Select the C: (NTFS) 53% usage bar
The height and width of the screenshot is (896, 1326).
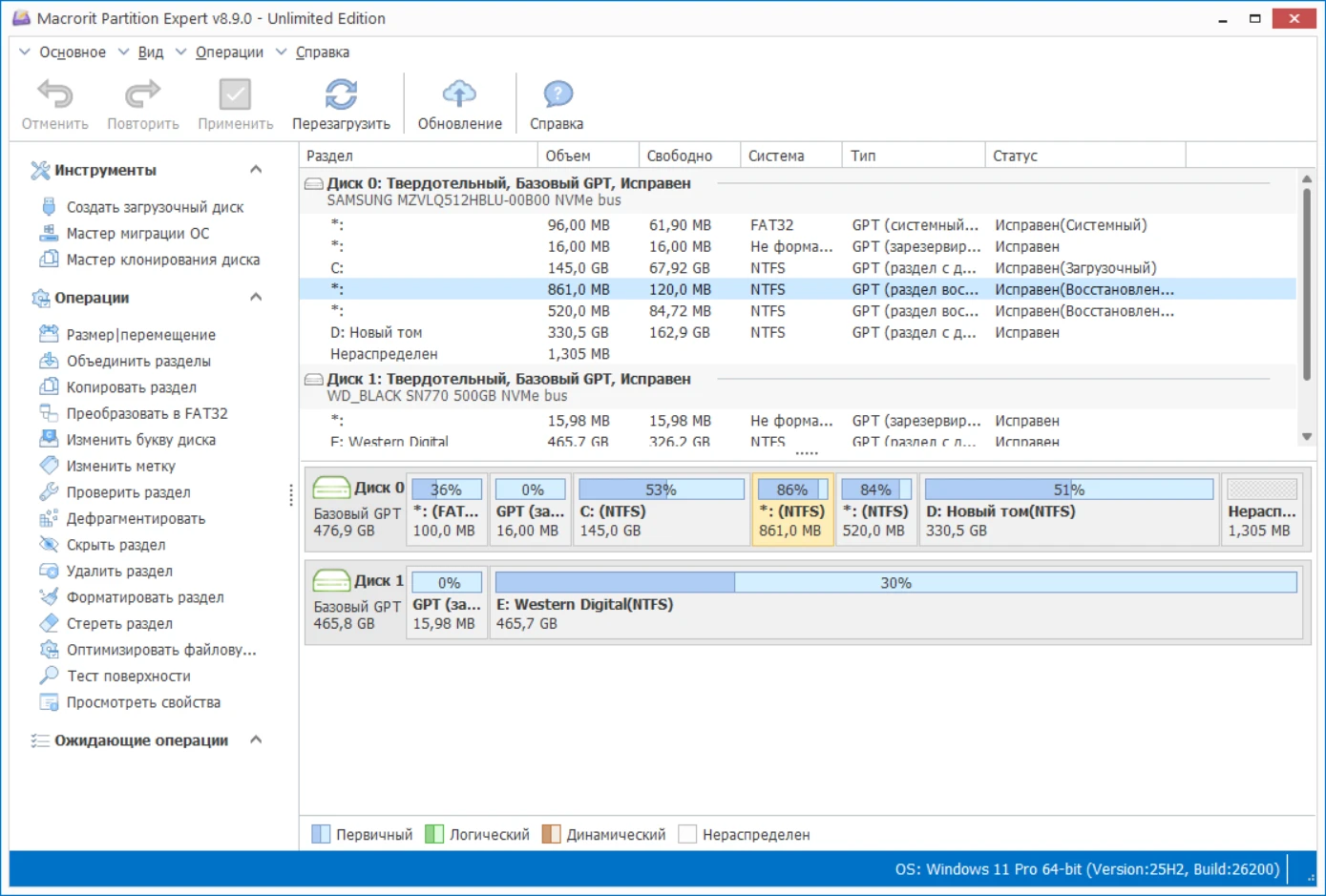click(x=661, y=490)
